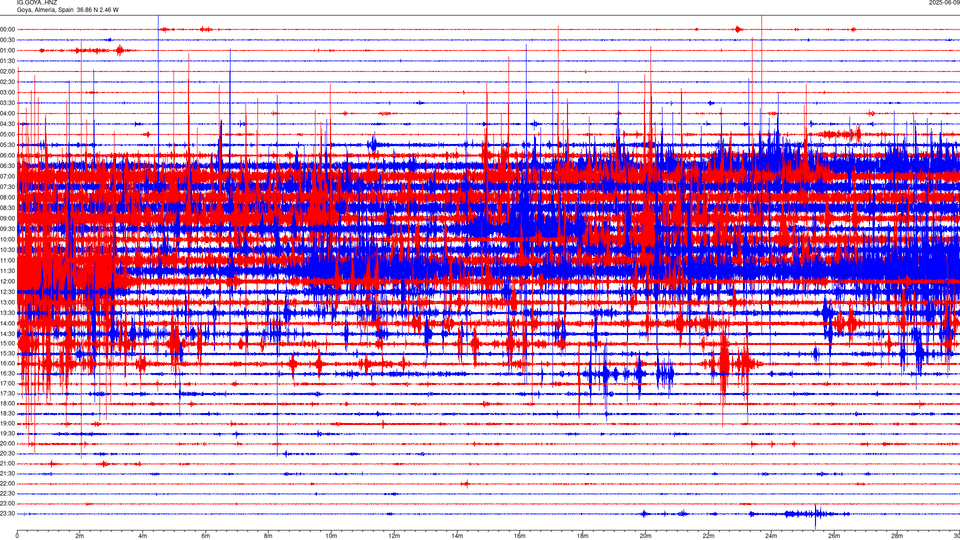The image size is (960, 540).
Task: Choose the 12:00 row label
Action: click(x=7, y=281)
